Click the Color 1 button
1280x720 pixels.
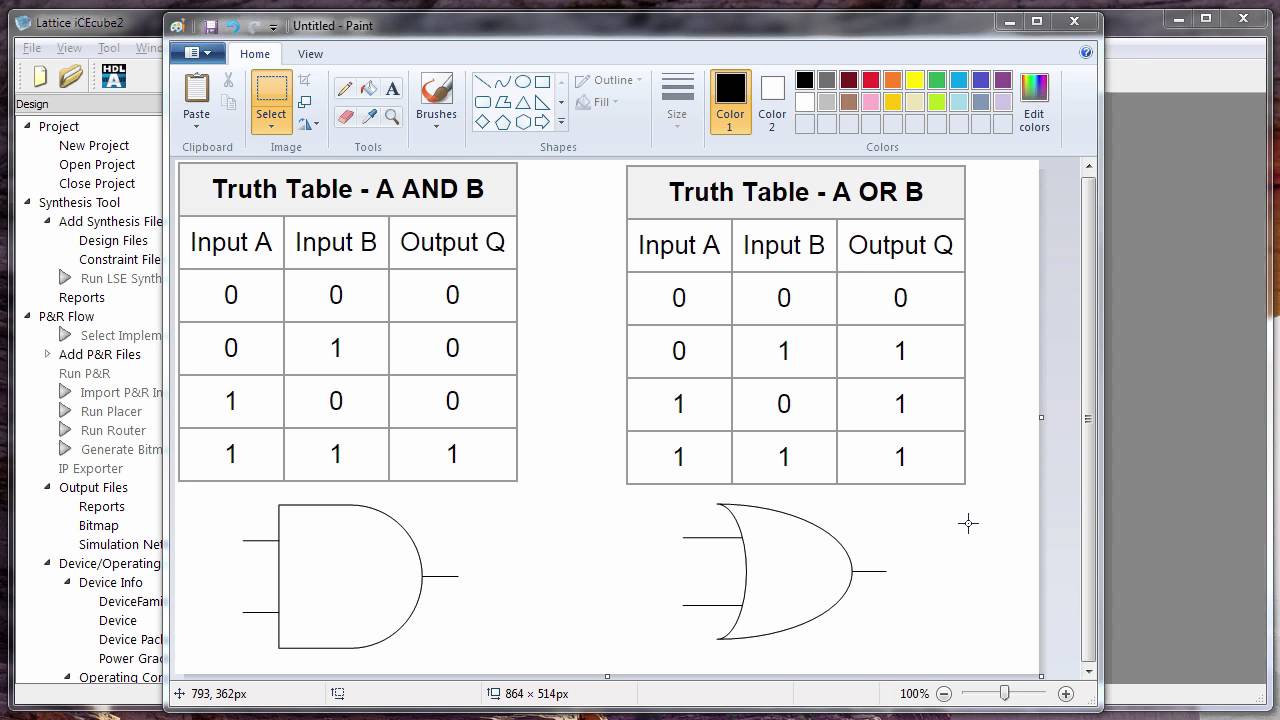tap(730, 102)
